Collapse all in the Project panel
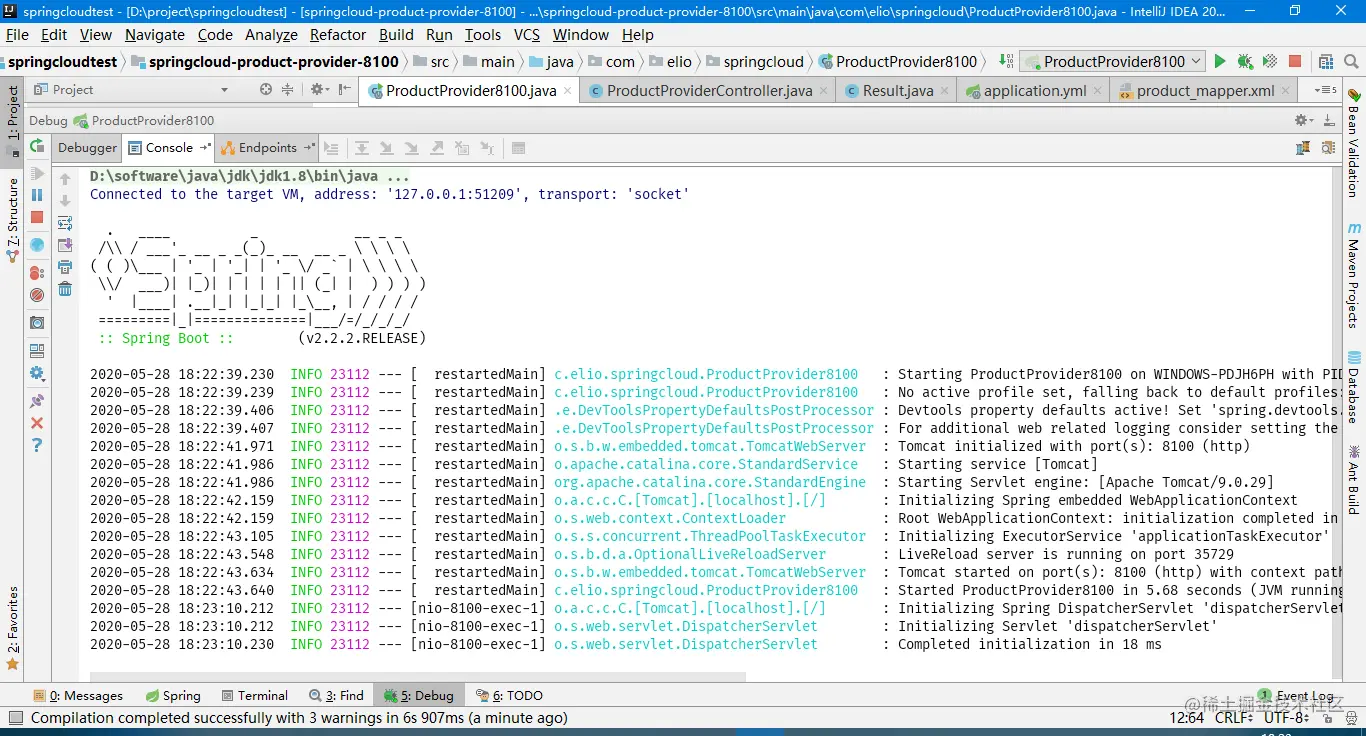This screenshot has height=736, width=1366. coord(288,89)
